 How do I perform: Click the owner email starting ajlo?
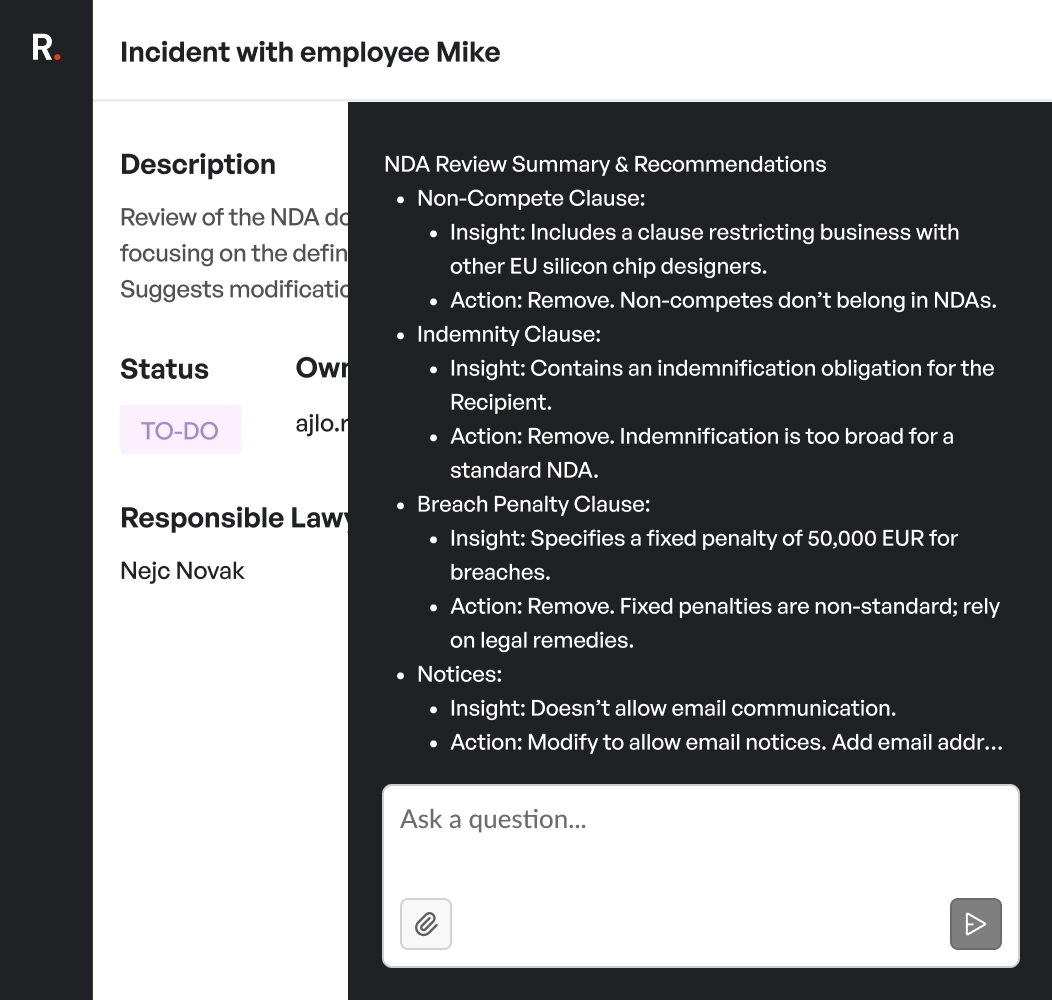coord(321,423)
